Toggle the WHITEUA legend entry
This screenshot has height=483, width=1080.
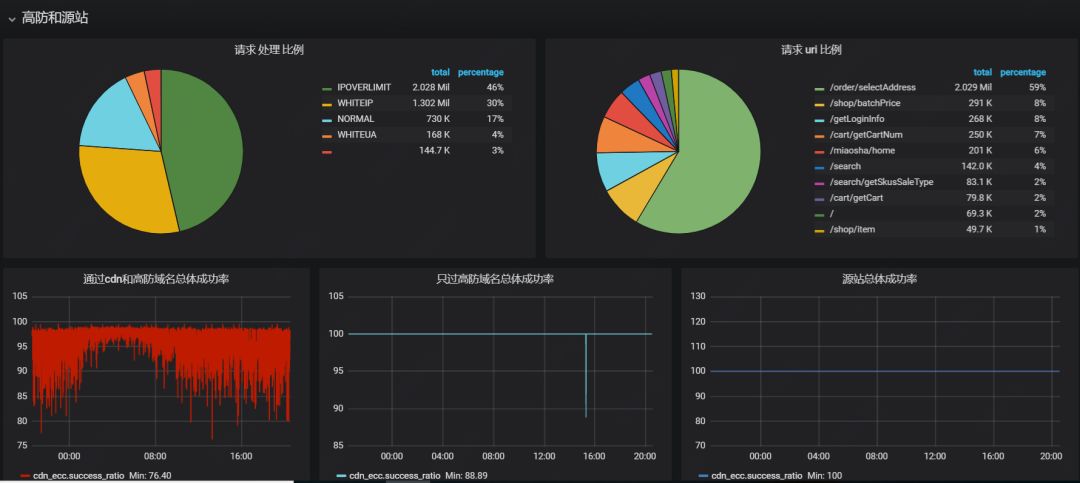357,135
